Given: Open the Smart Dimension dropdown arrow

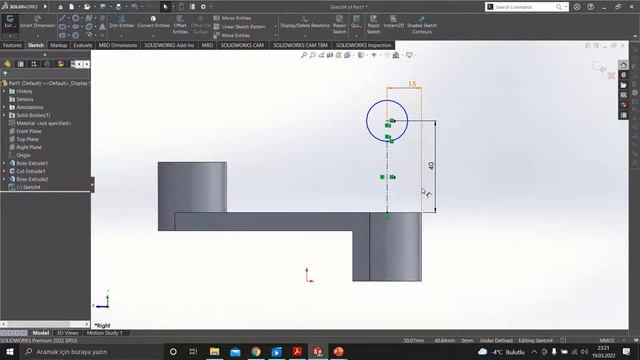Looking at the screenshot, I should tap(38, 36).
